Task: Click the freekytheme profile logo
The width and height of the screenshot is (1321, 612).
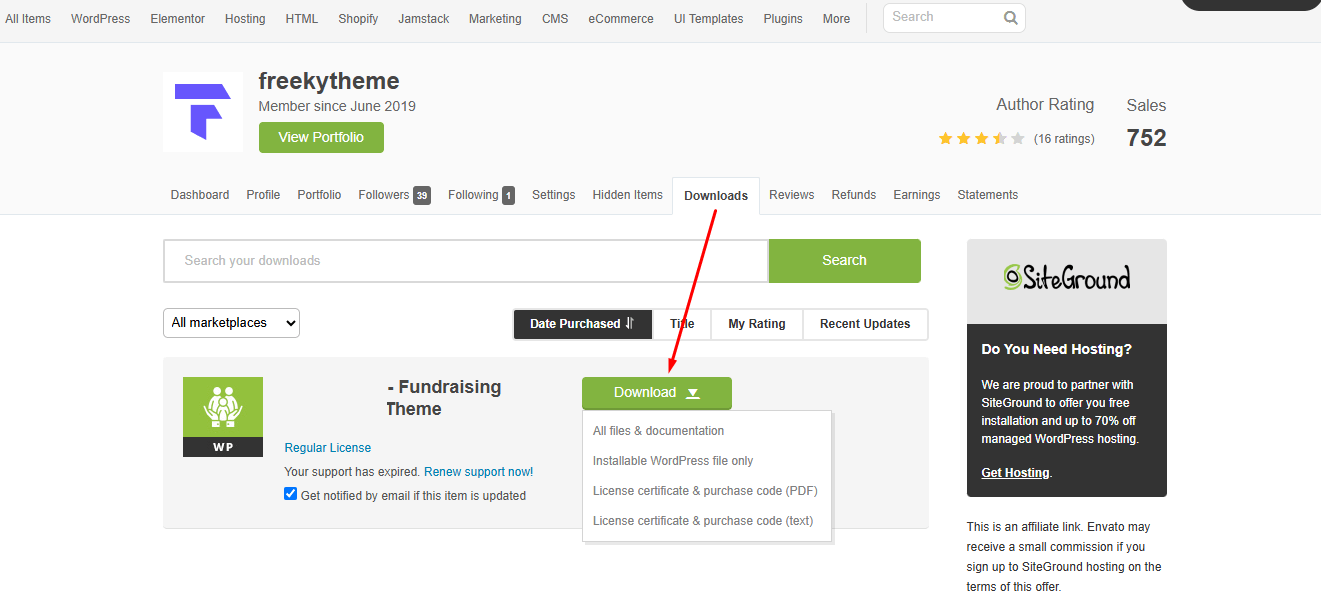Action: tap(203, 111)
